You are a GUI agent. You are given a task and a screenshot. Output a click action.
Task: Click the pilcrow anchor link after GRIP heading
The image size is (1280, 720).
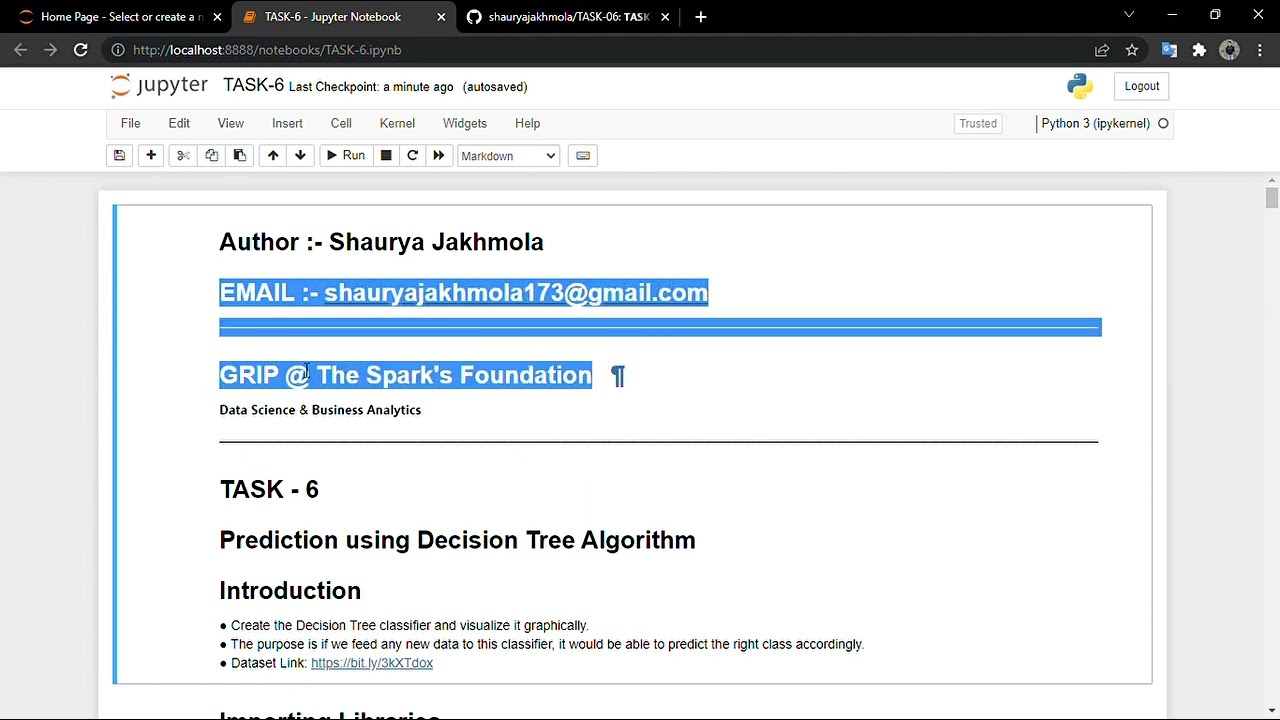click(618, 376)
